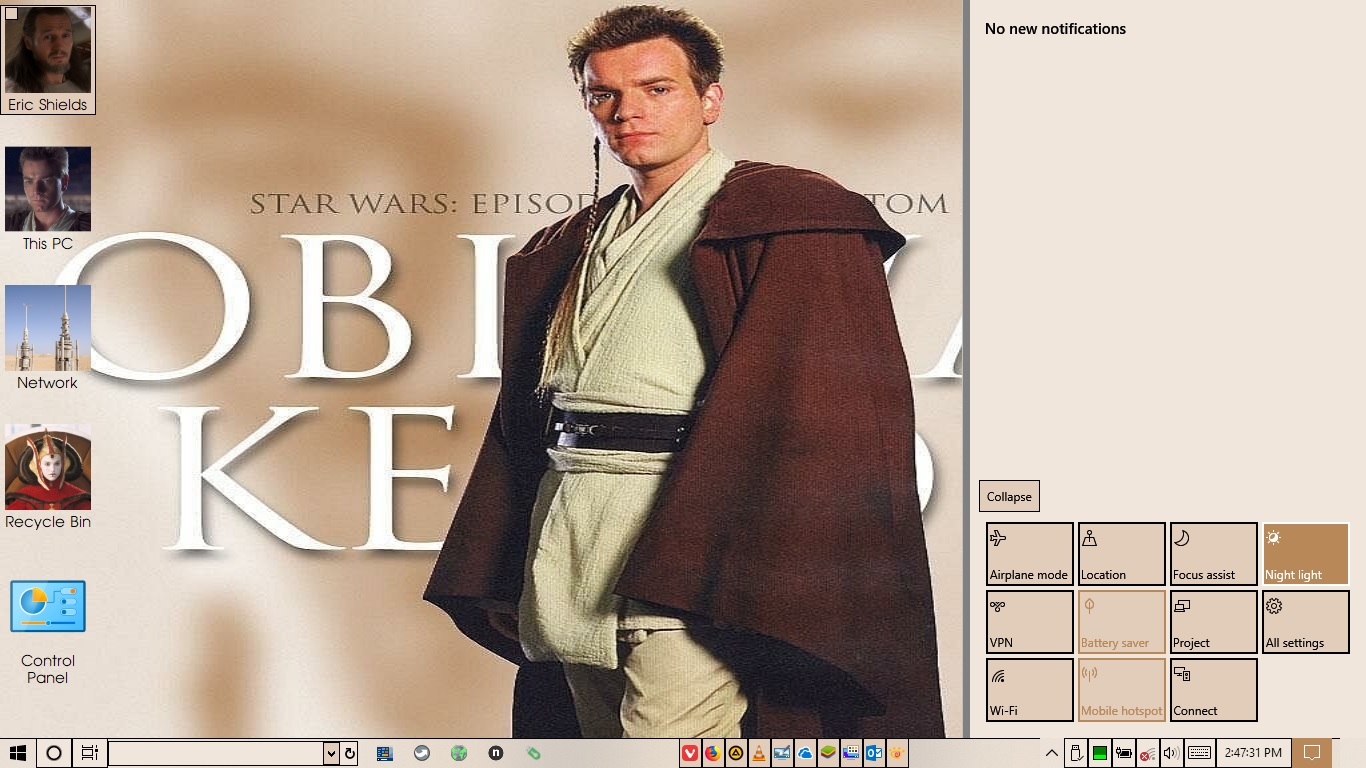
Task: Click the green square tray icon
Action: pyautogui.click(x=1100, y=753)
